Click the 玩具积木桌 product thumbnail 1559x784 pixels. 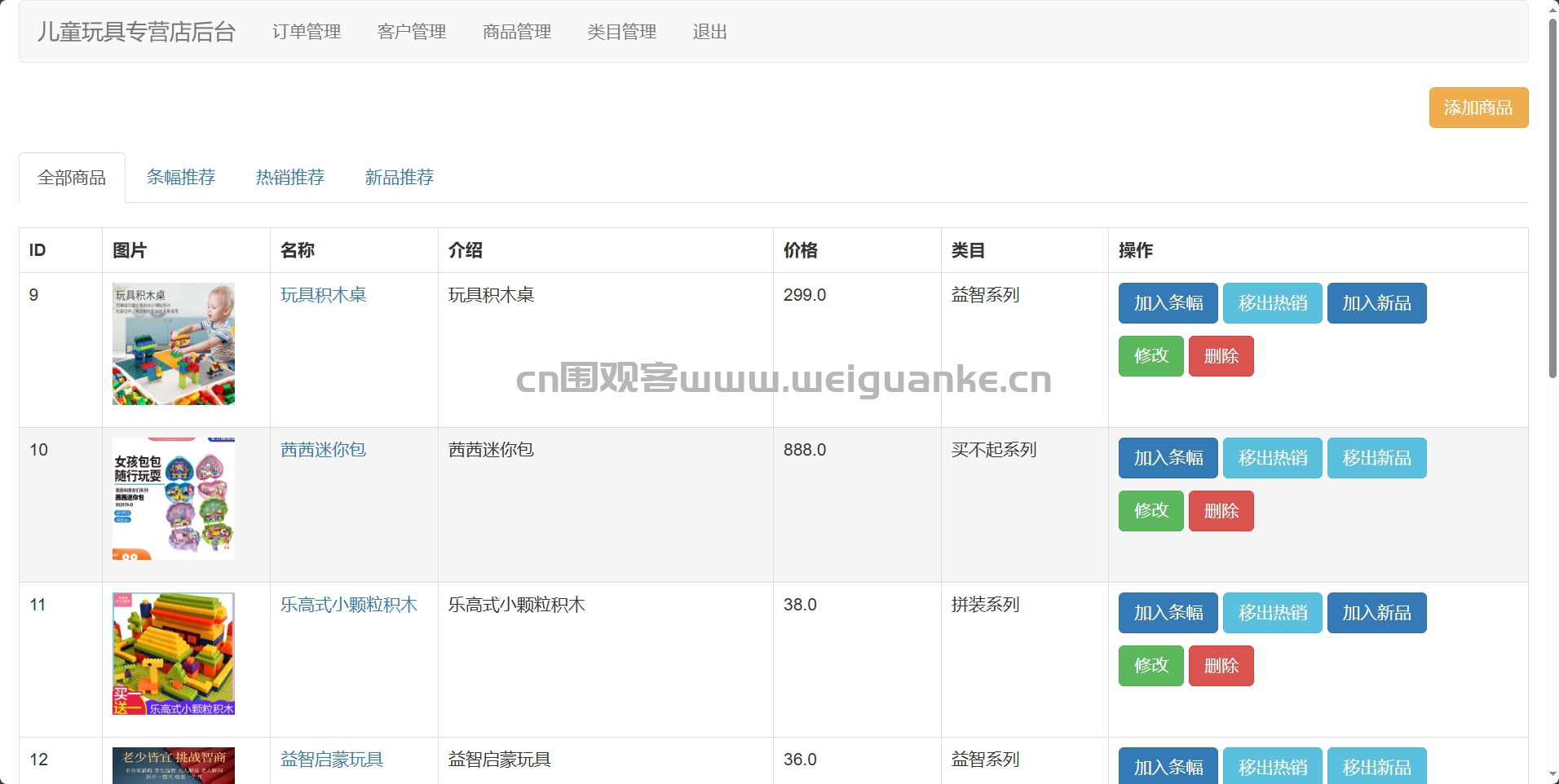click(174, 344)
